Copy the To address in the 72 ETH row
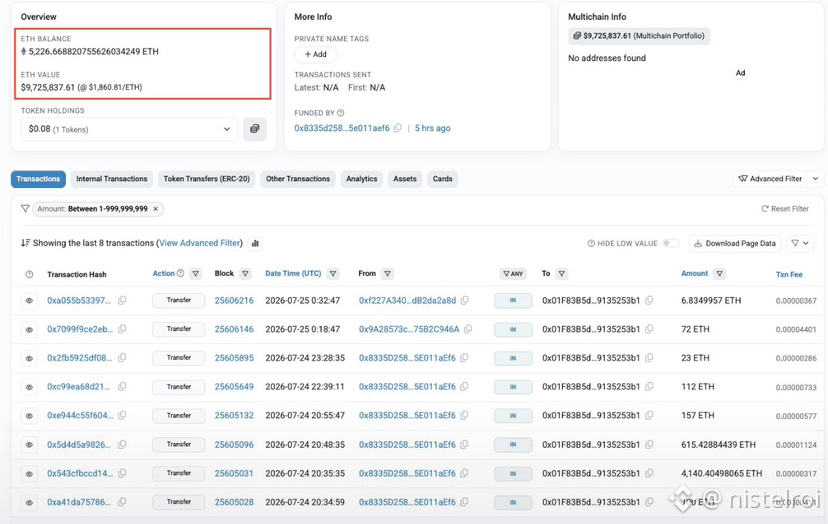Image resolution: width=828 pixels, height=524 pixels. click(649, 329)
